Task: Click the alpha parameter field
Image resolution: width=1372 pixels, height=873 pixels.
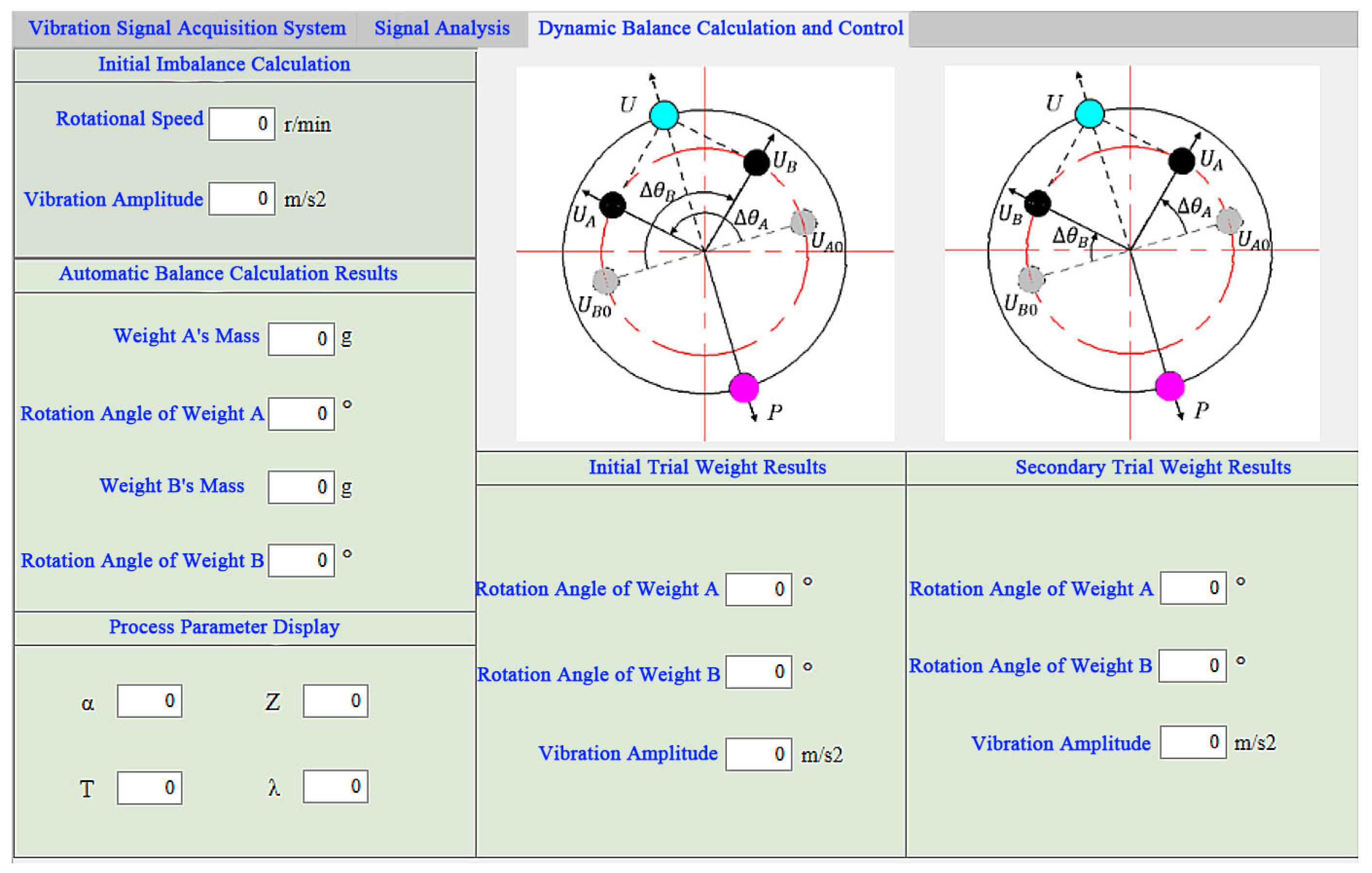Action: [149, 701]
